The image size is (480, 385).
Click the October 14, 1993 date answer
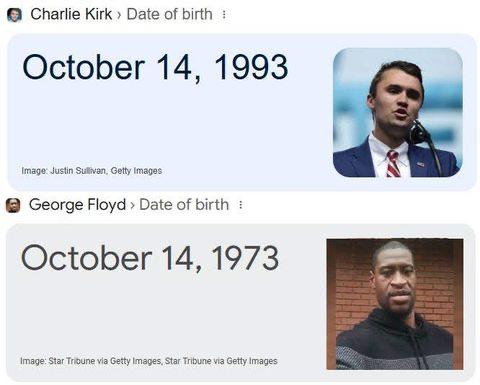click(155, 68)
